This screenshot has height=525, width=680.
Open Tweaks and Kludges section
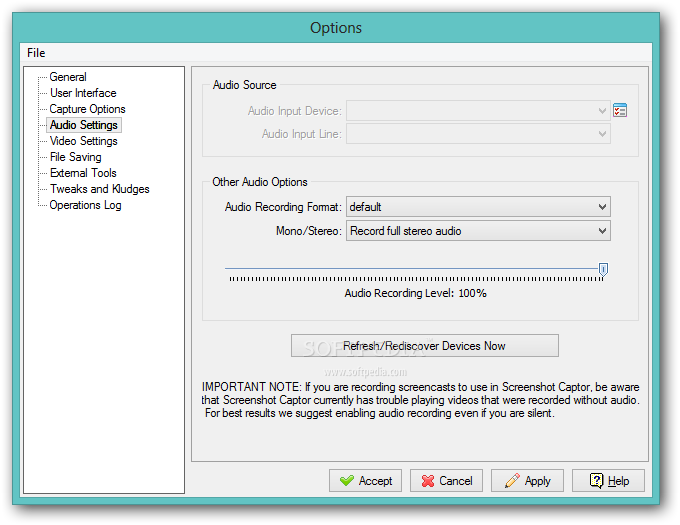point(99,189)
